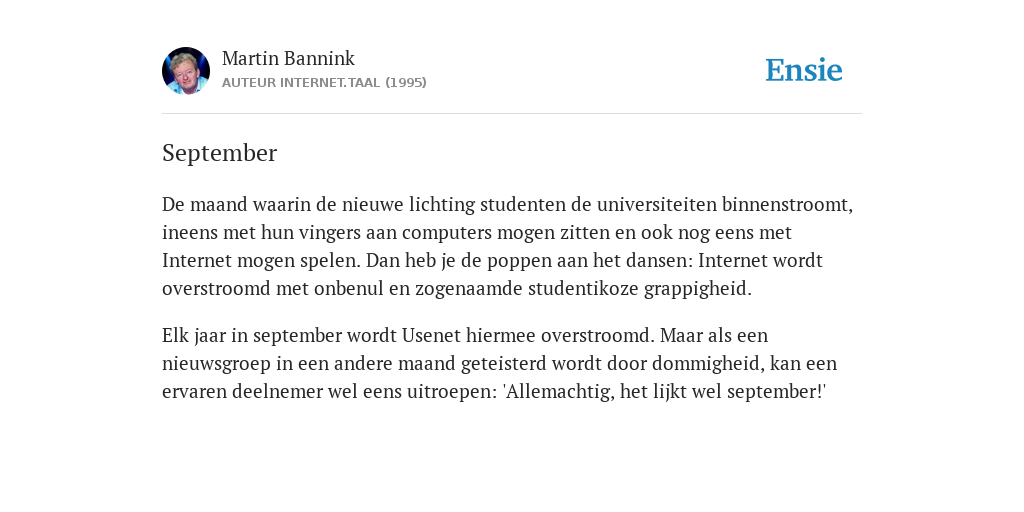1024x512 pixels.
Task: Click the paragraph beginning 'De maand waarin'
Action: 507,246
